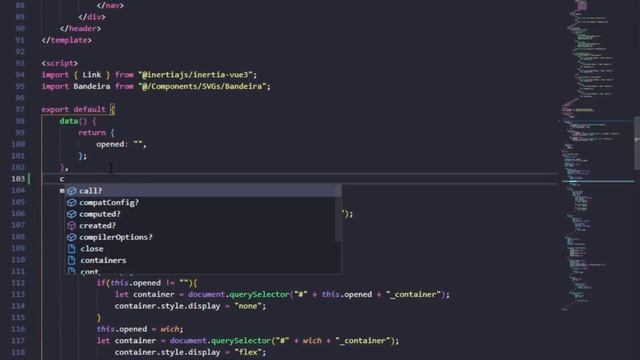
Task: Click the editor vertical scrollbar thumb
Action: point(637,143)
